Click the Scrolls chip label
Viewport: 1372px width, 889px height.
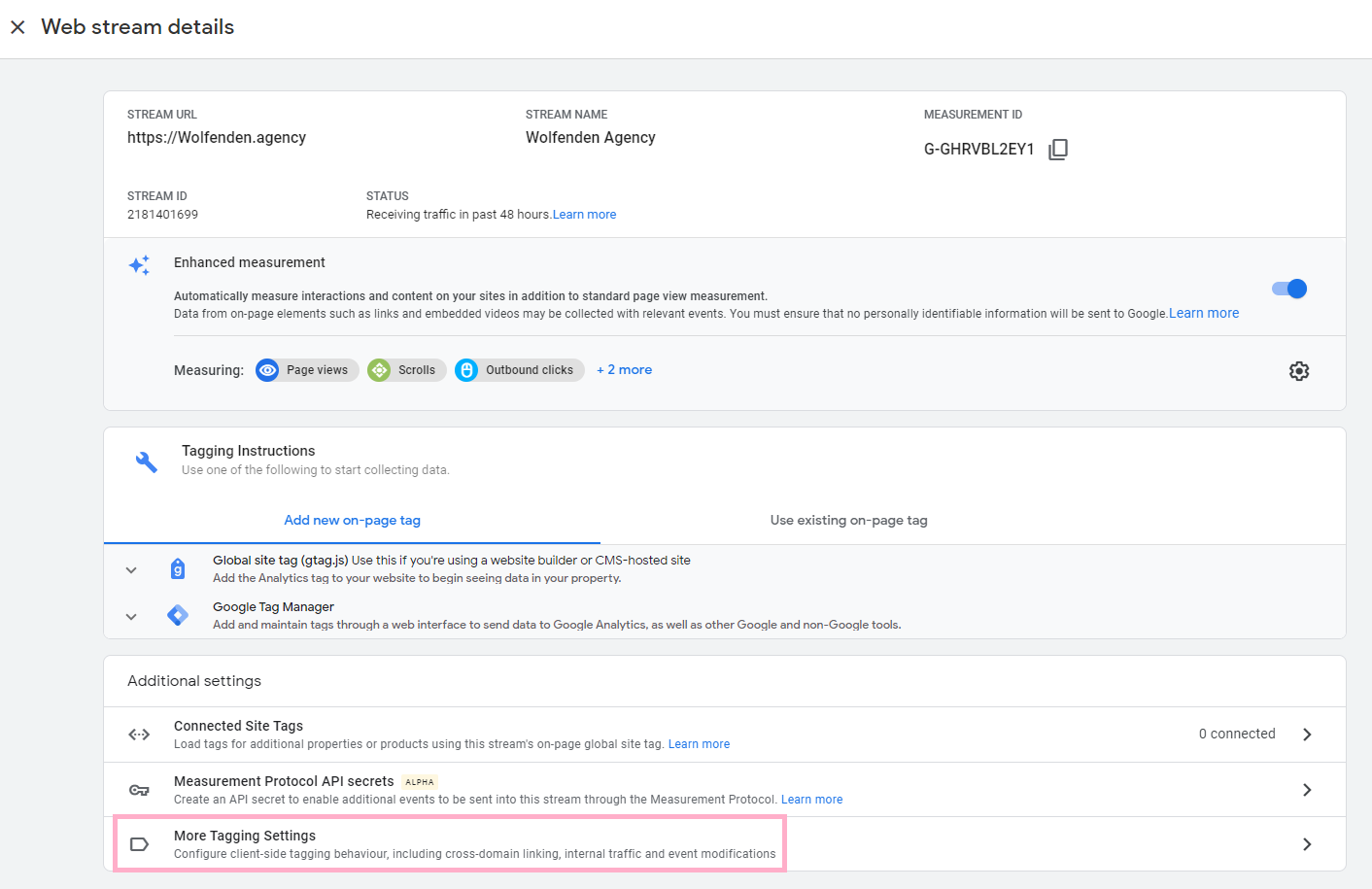tap(417, 370)
